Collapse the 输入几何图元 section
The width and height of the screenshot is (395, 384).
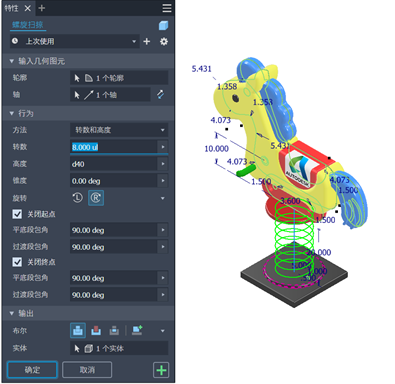12,61
